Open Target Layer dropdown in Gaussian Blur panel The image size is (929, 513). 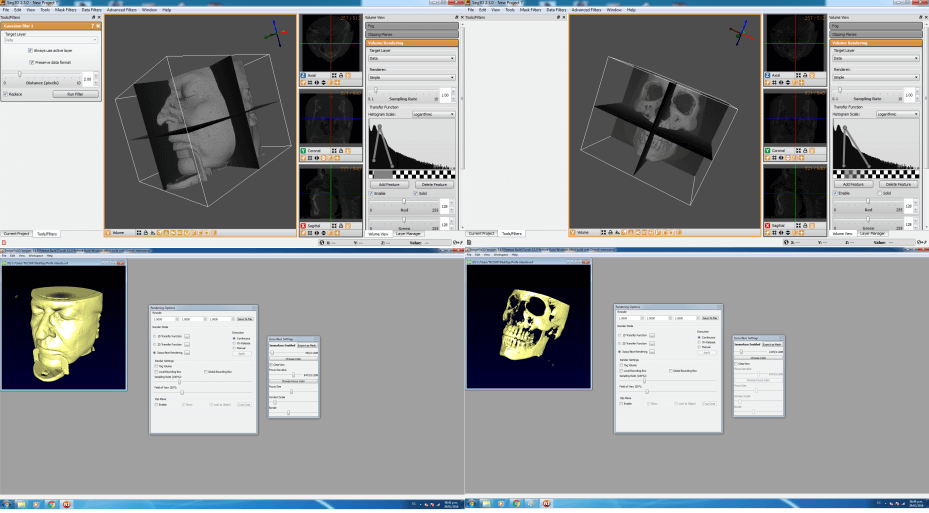pos(50,40)
